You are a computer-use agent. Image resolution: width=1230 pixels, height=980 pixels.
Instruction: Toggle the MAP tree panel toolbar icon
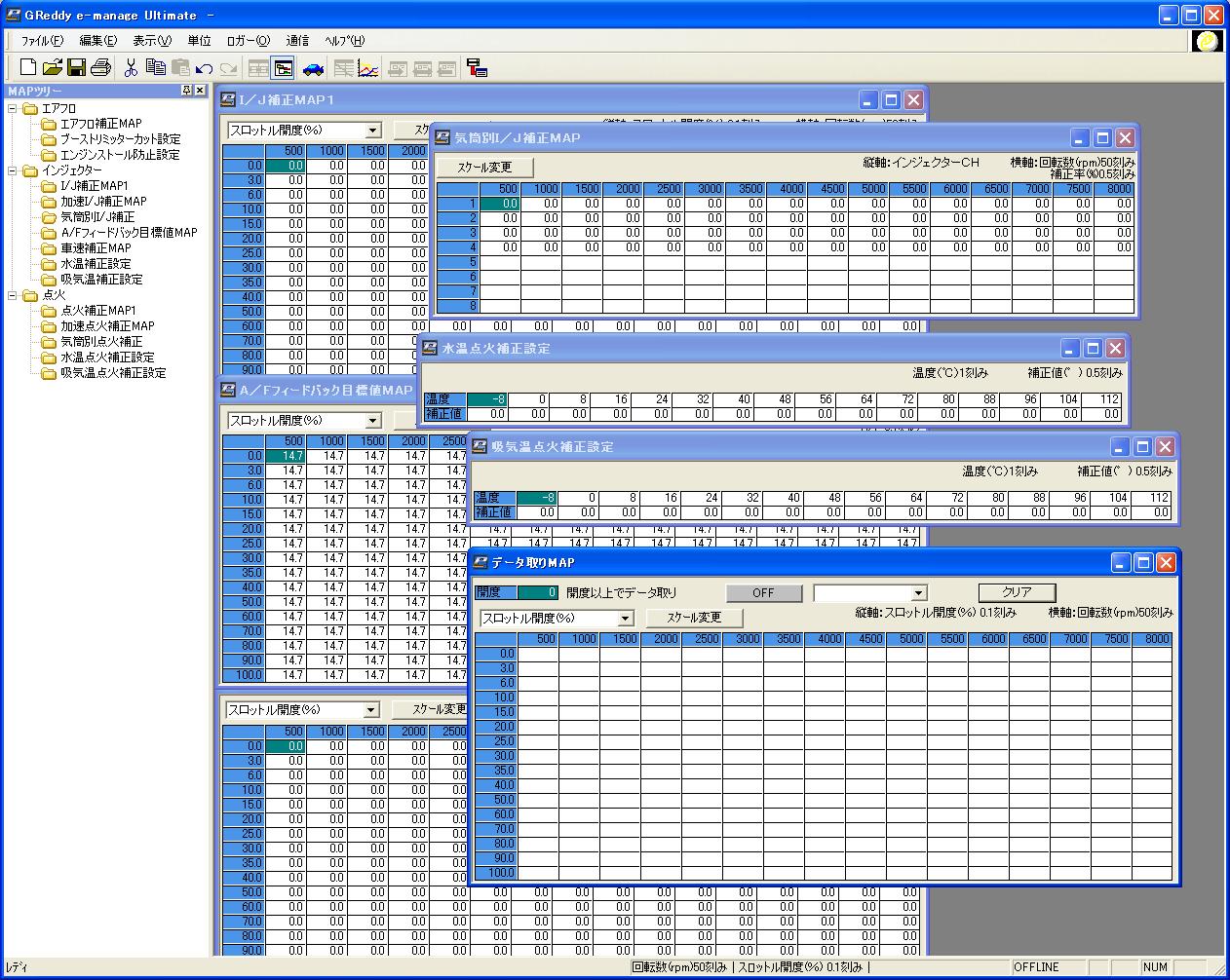pyautogui.click(x=284, y=68)
